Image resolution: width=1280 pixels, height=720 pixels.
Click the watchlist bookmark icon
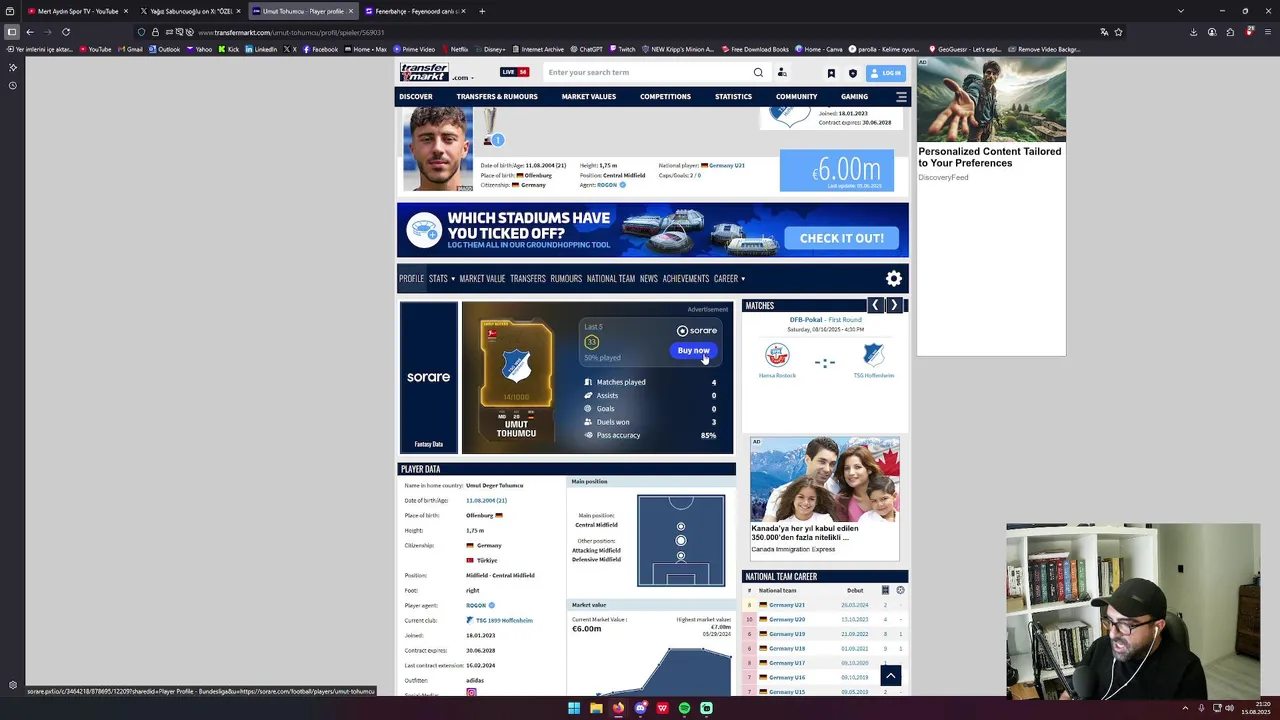tap(831, 73)
